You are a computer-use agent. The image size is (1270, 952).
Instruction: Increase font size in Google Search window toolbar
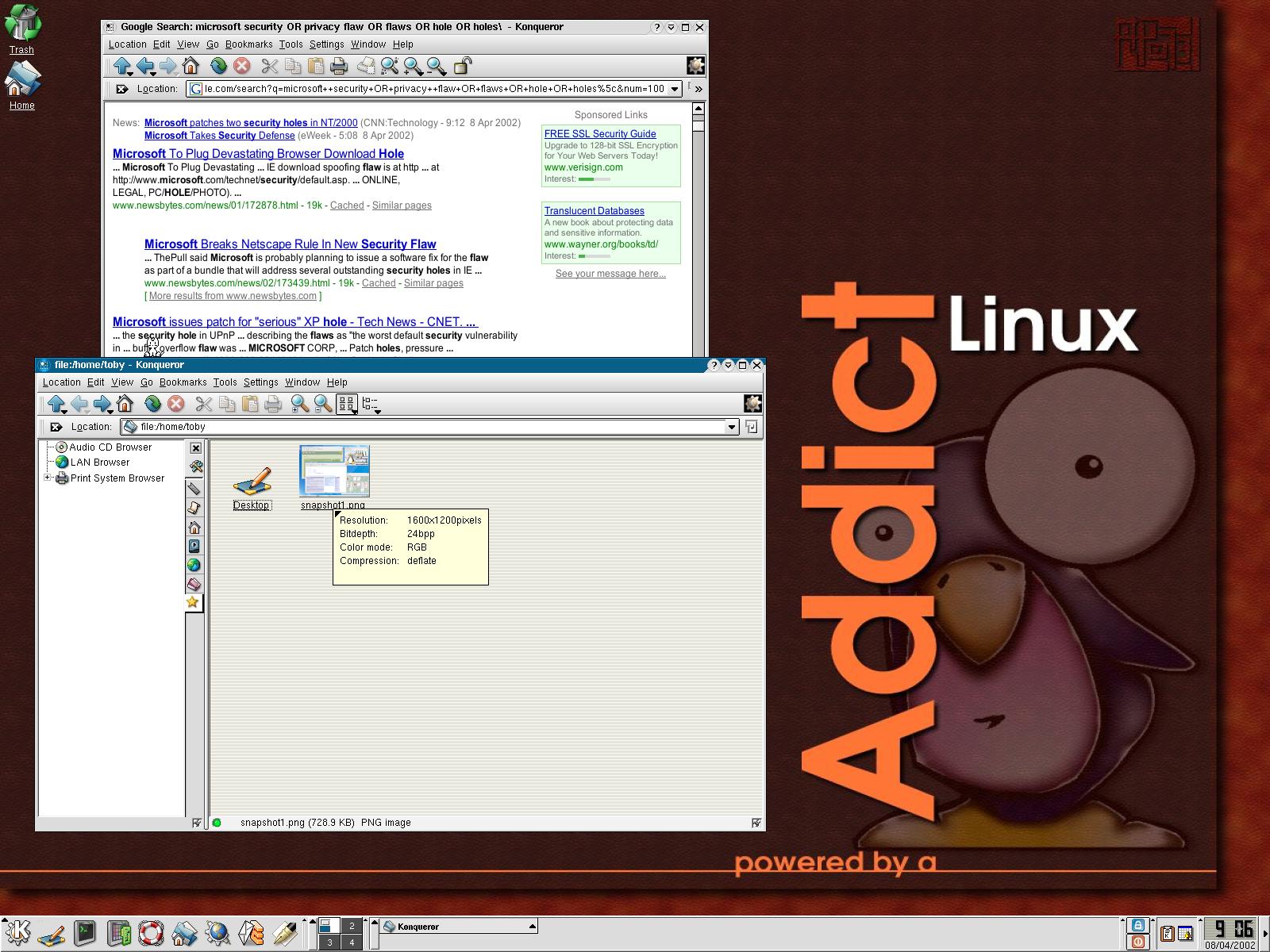tap(413, 66)
